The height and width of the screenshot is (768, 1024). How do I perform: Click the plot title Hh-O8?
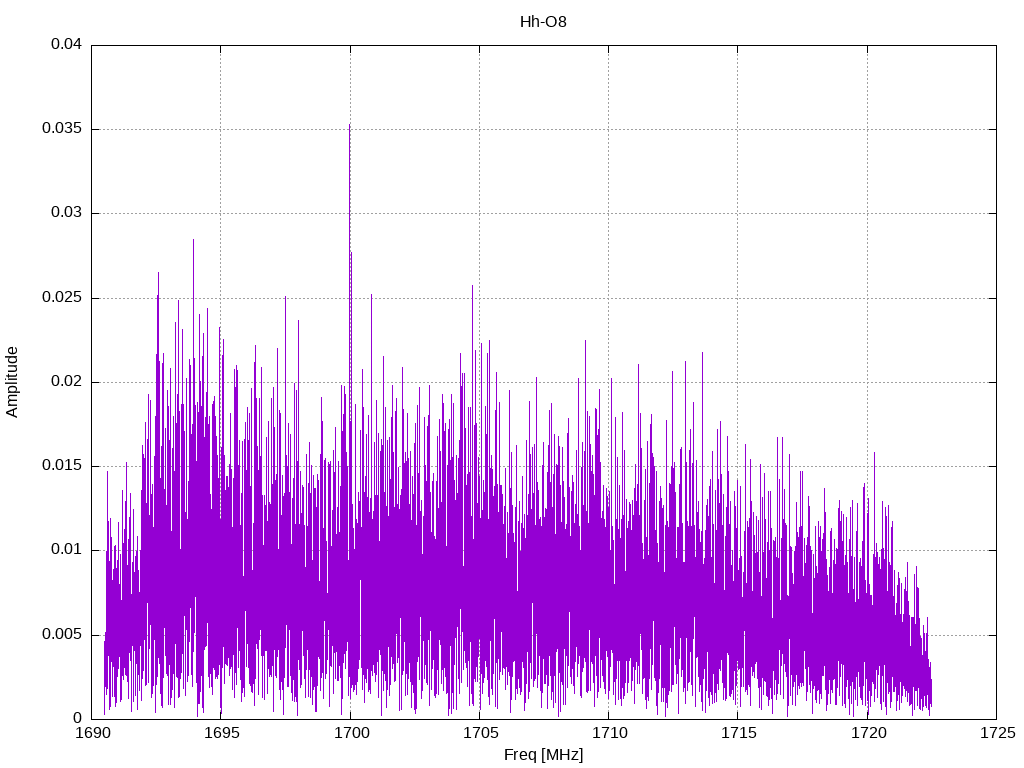pos(543,21)
